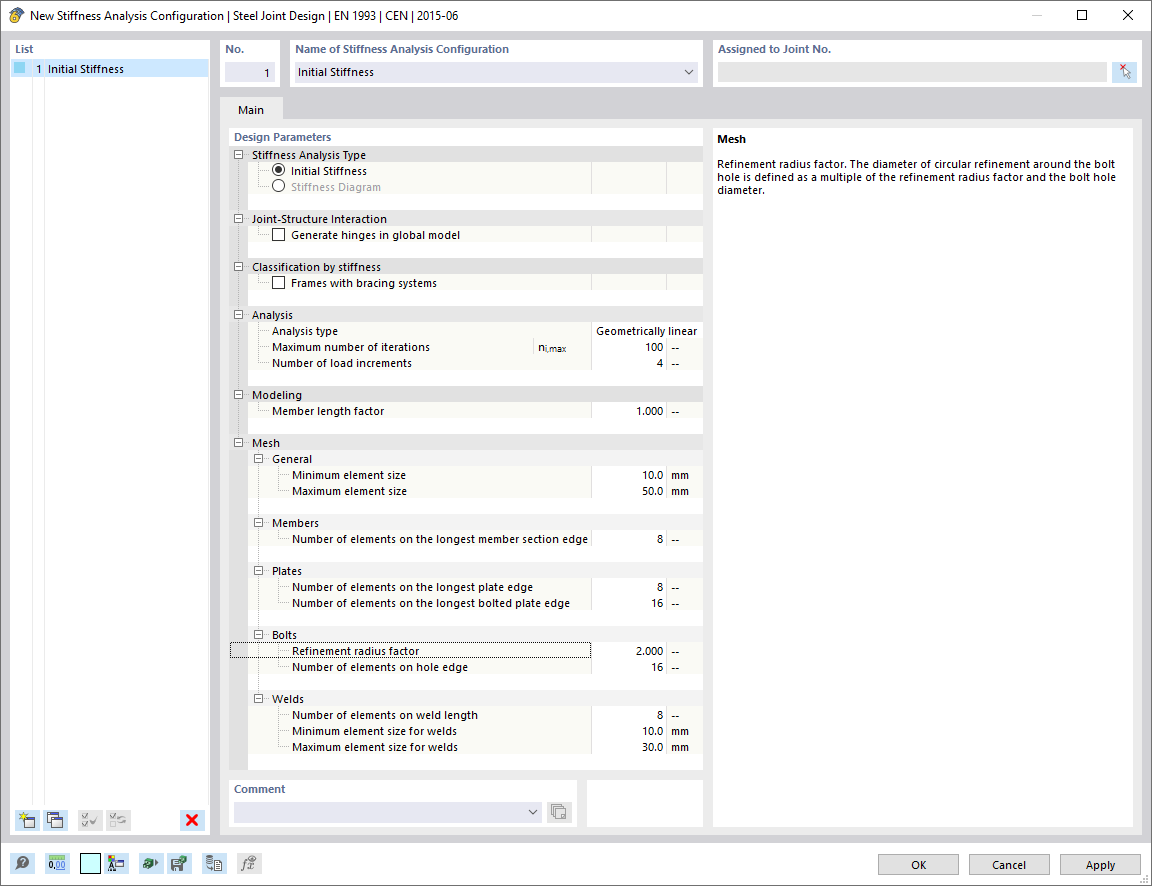Viewport: 1152px width, 886px height.
Task: Click the display properties icon with colored squares
Action: point(116,863)
